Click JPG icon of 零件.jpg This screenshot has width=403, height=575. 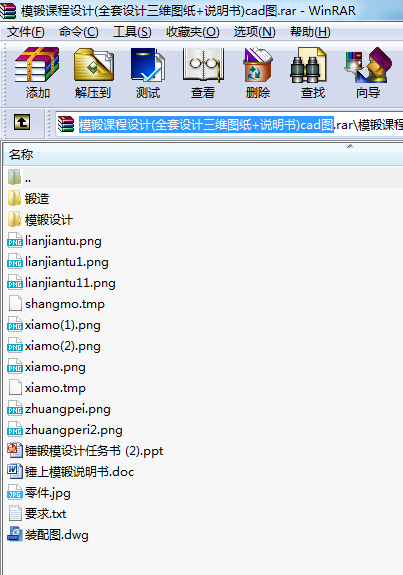click(x=15, y=492)
